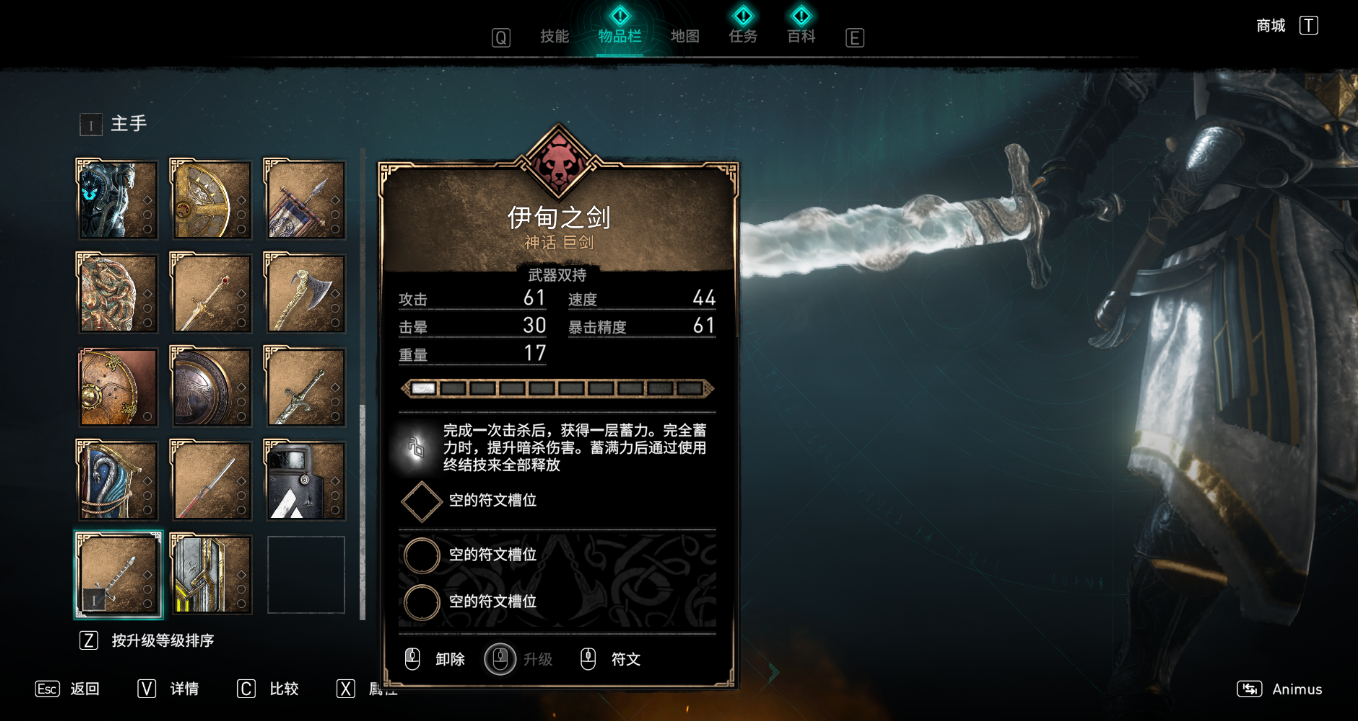Click the 符文 rune button

610,659
